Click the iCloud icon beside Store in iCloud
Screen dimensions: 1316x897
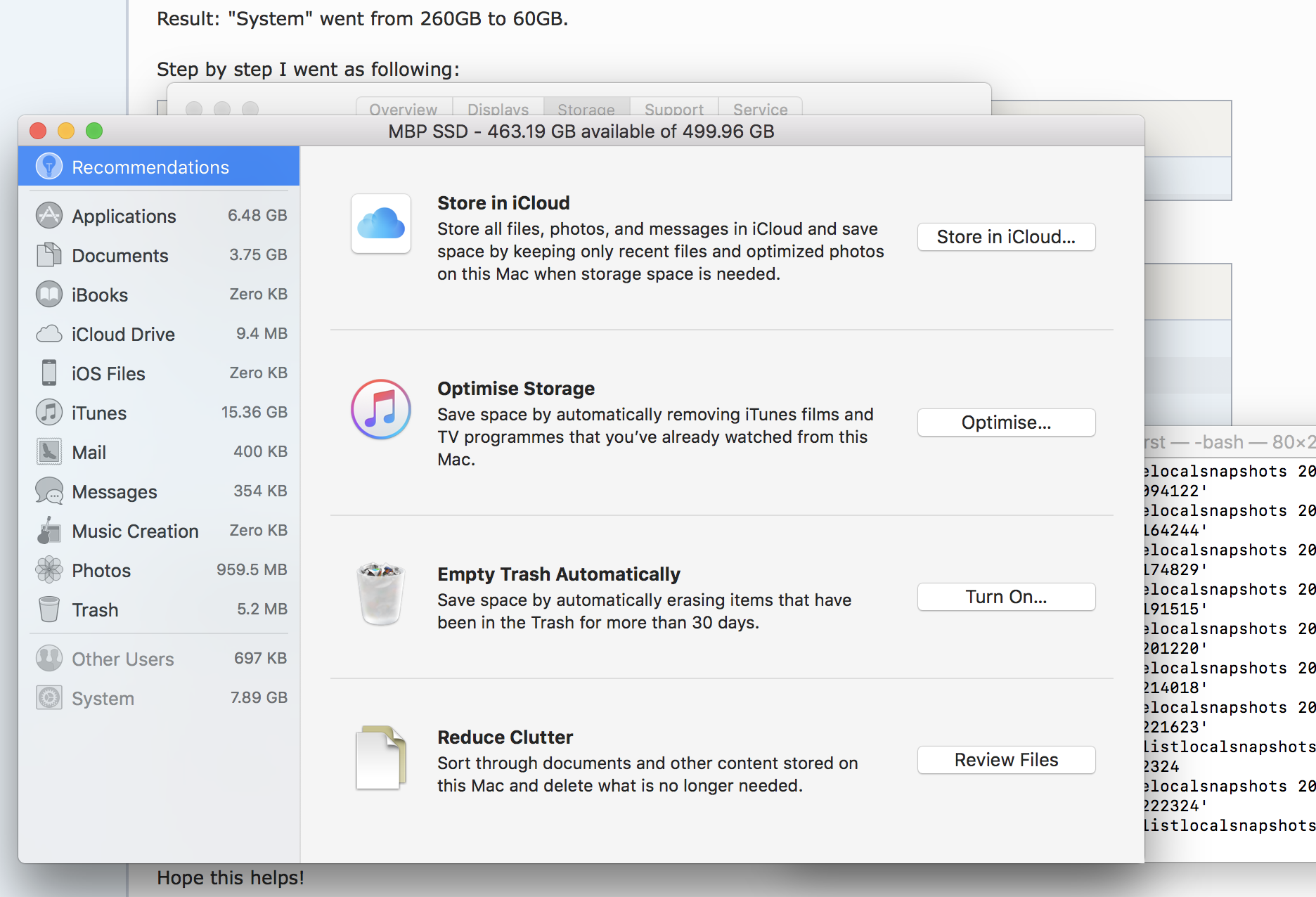click(x=381, y=224)
